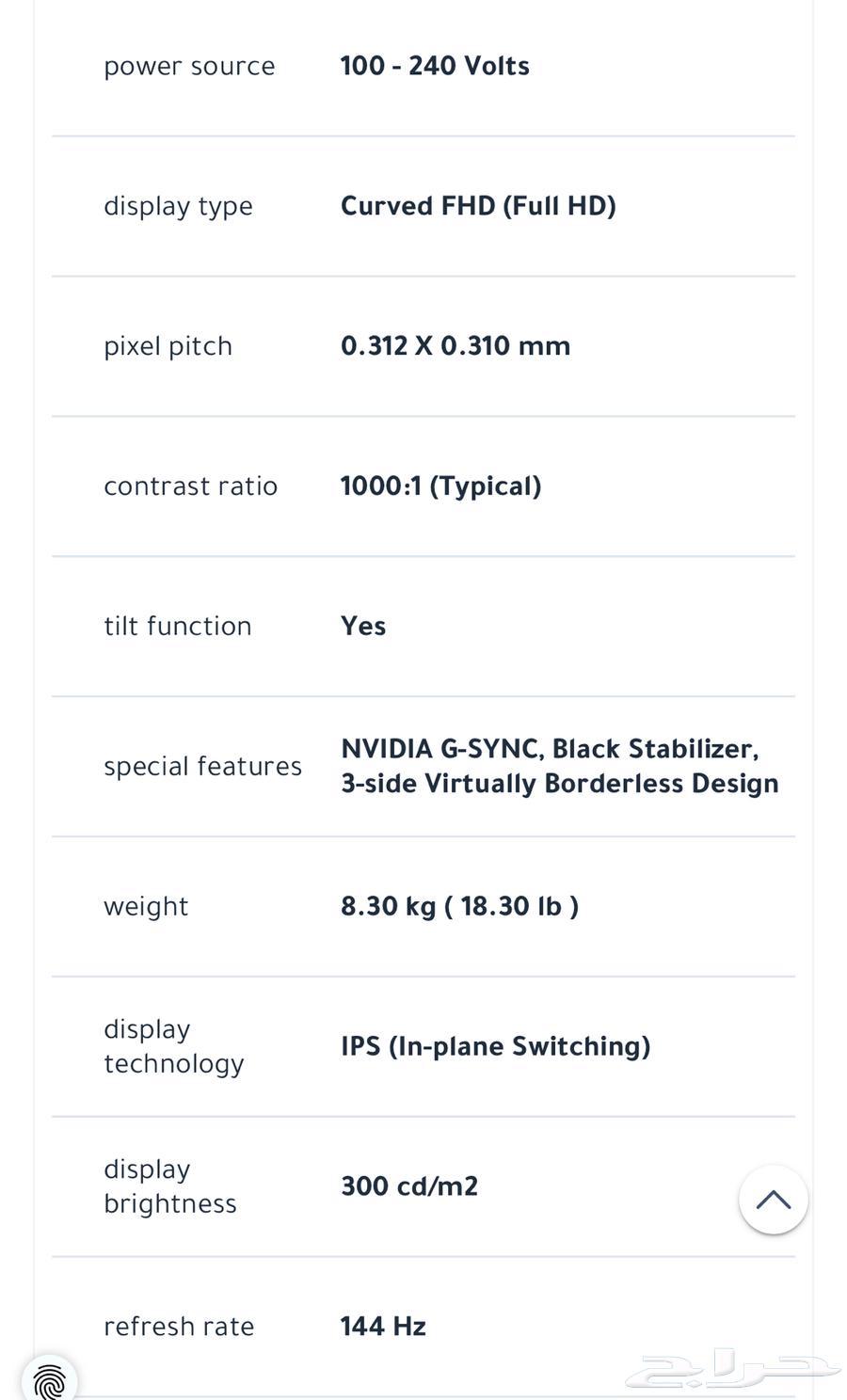The width and height of the screenshot is (847, 1400).
Task: Tap the Haraj watermark logo
Action: [x=733, y=1369]
